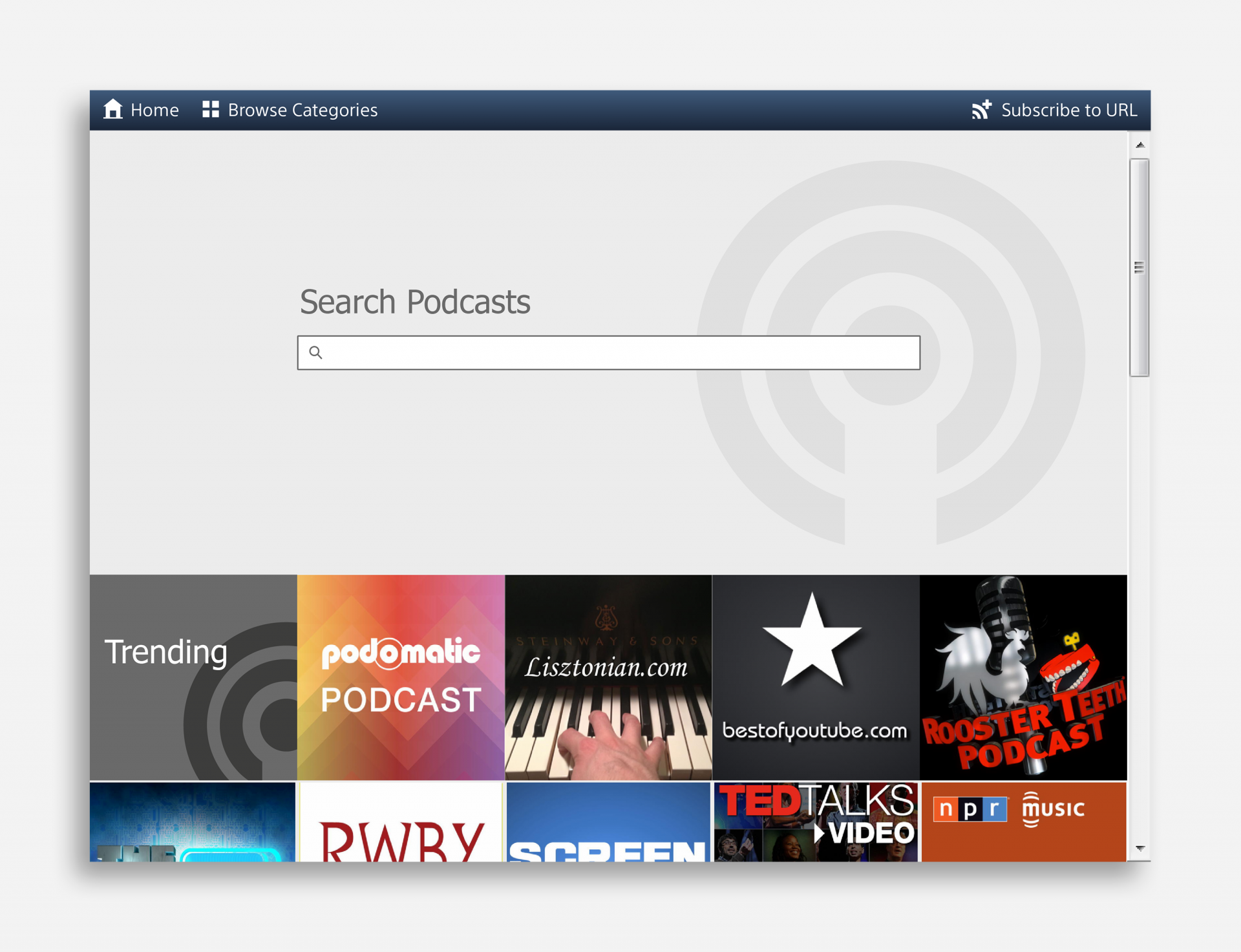This screenshot has width=1241, height=952.
Task: Click the Home house icon
Action: pos(113,109)
